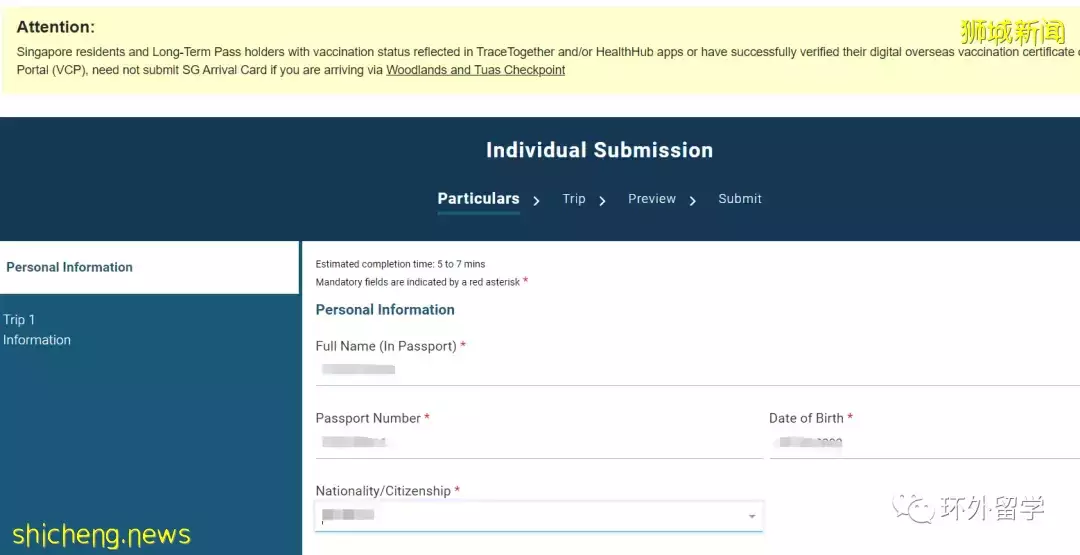Open the Woodlands and Tuas Checkpoint link

click(x=475, y=70)
